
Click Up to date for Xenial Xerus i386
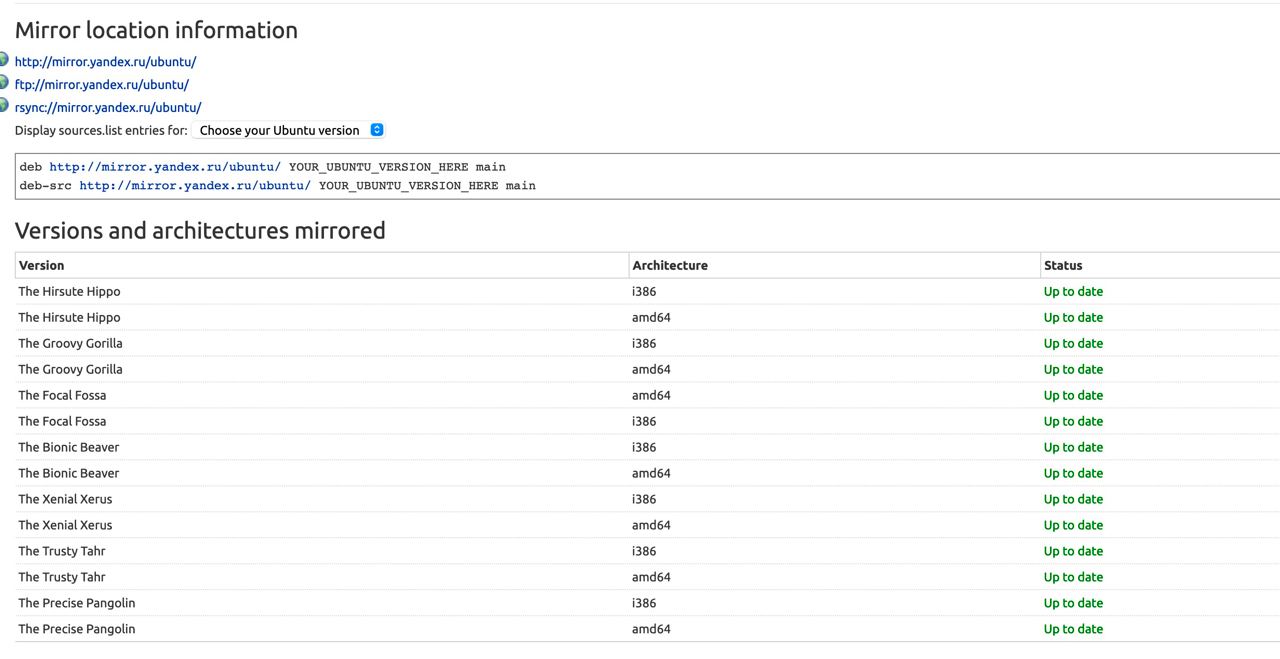(x=1073, y=499)
